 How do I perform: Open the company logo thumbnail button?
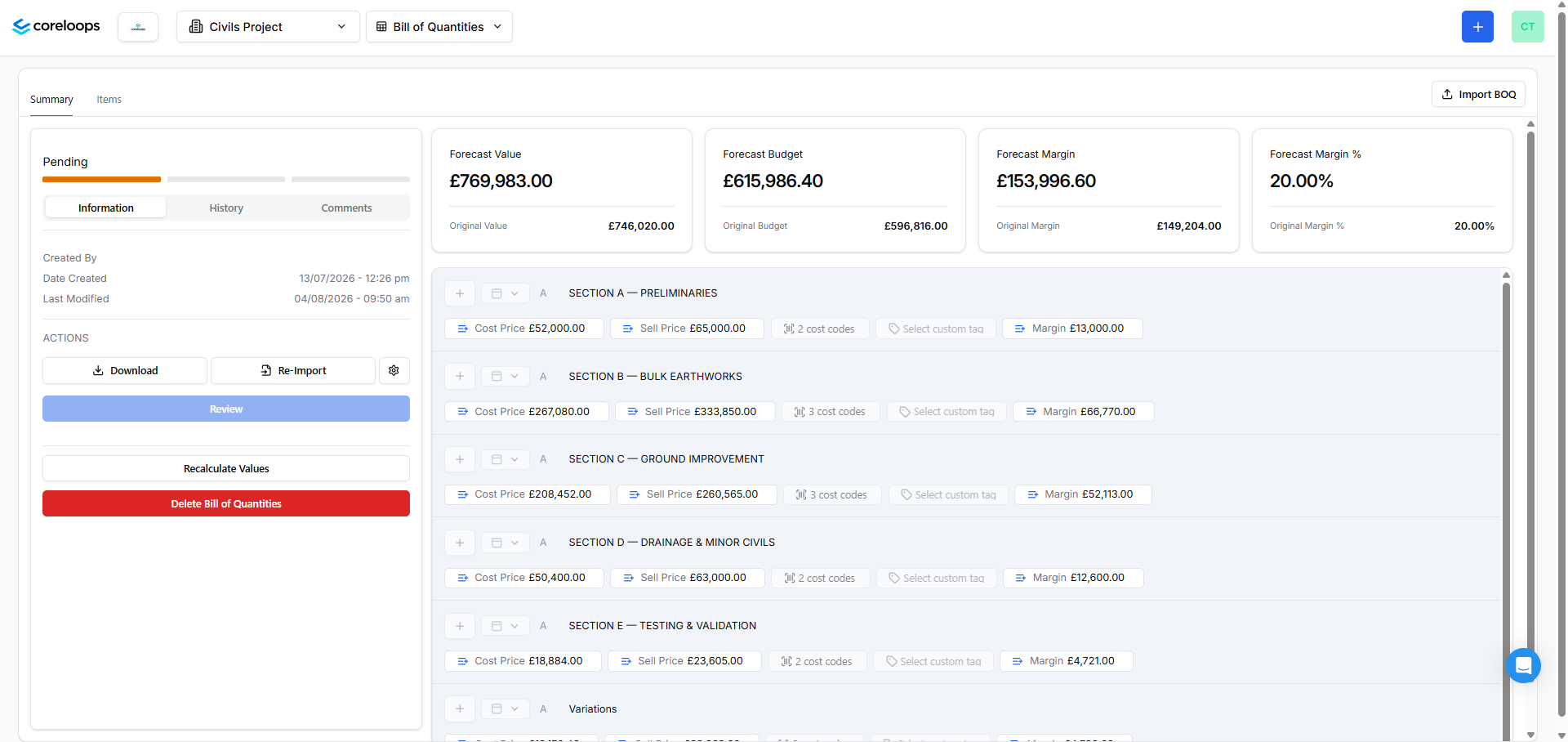(138, 27)
